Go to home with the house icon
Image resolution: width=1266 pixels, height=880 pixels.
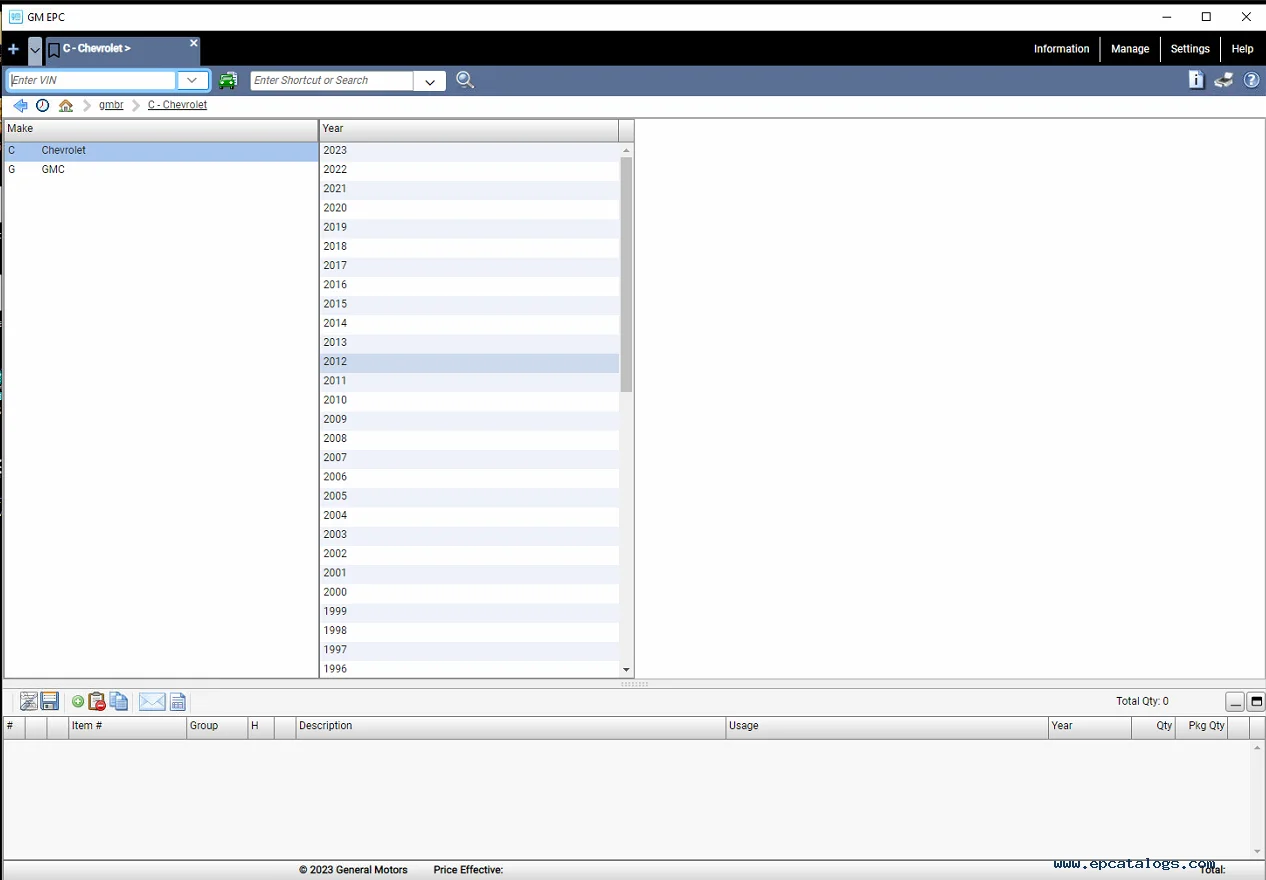tap(66, 105)
